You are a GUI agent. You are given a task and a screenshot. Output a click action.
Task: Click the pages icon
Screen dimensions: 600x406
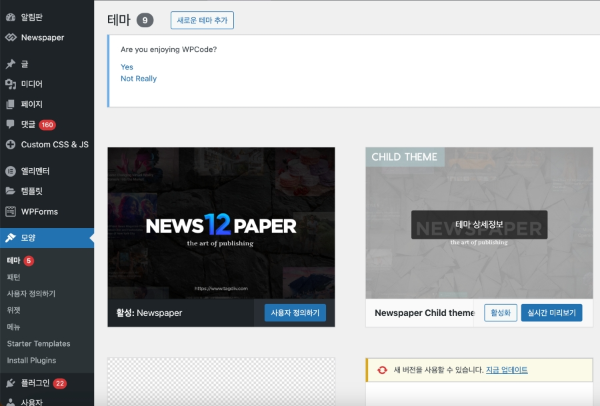(x=10, y=104)
